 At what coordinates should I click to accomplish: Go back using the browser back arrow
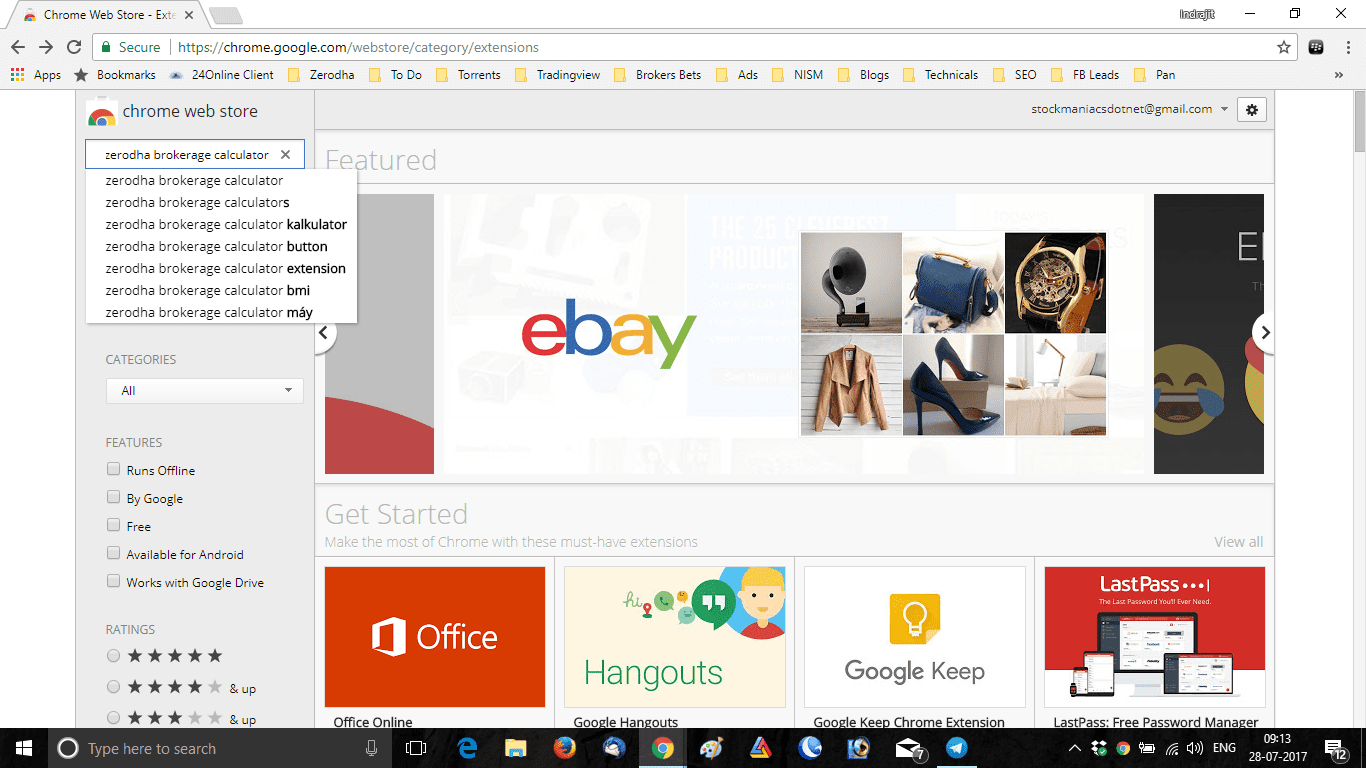[18, 47]
